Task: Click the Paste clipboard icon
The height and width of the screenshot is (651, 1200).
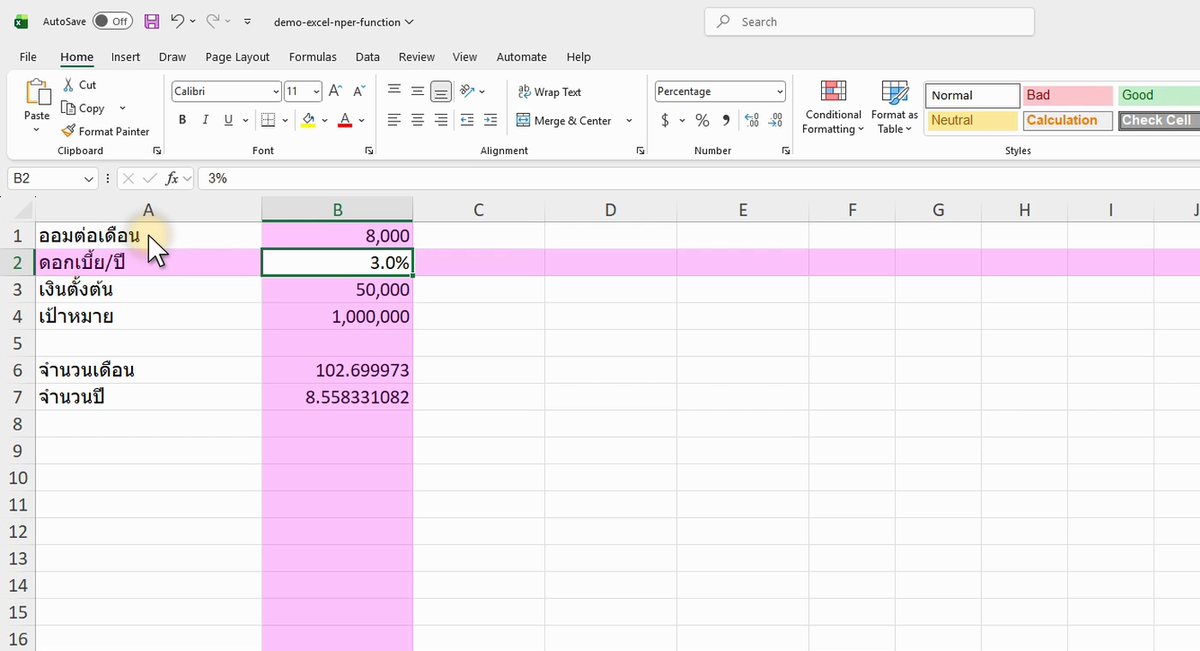Action: click(x=37, y=92)
